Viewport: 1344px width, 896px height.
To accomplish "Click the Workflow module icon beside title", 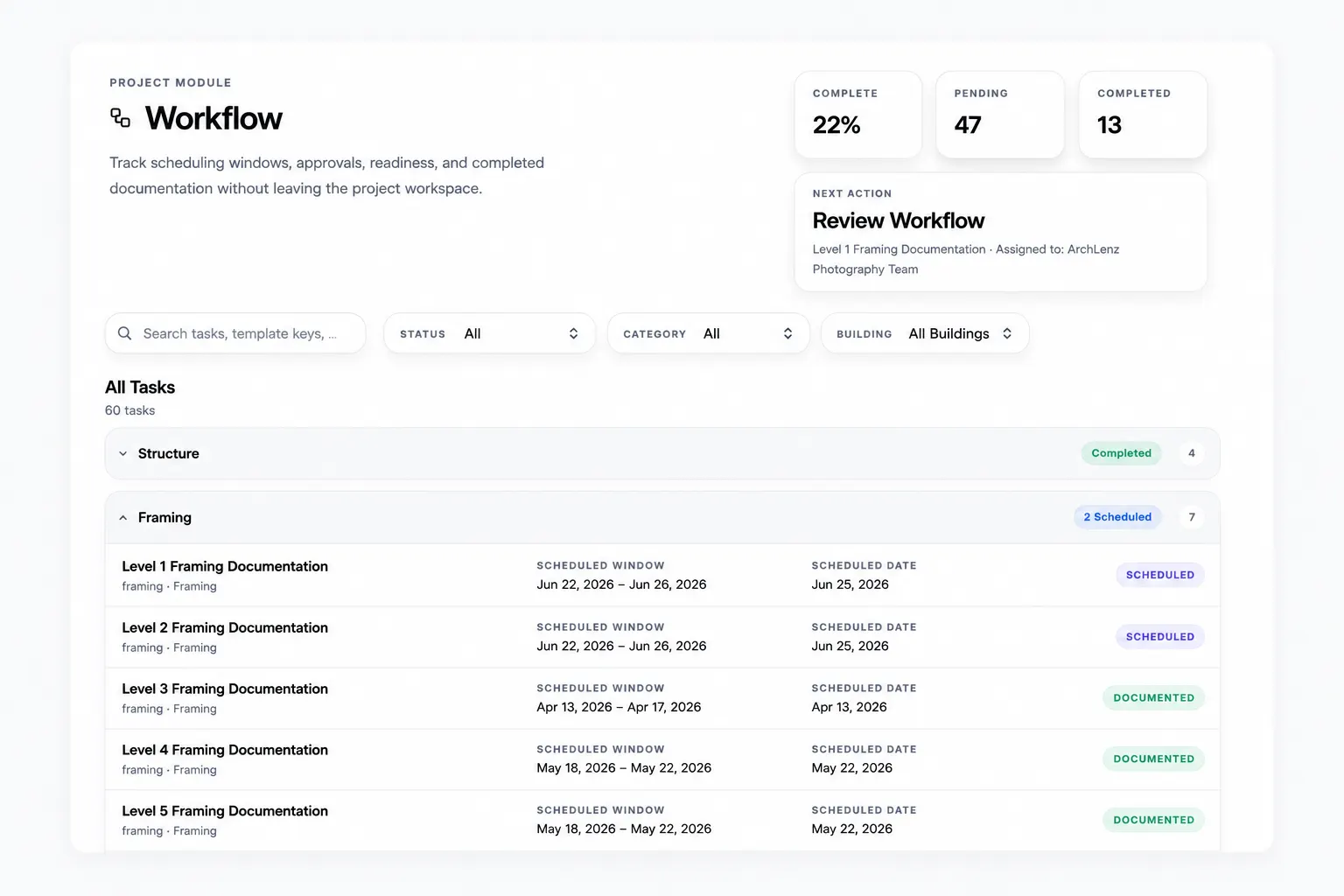I will point(121,118).
